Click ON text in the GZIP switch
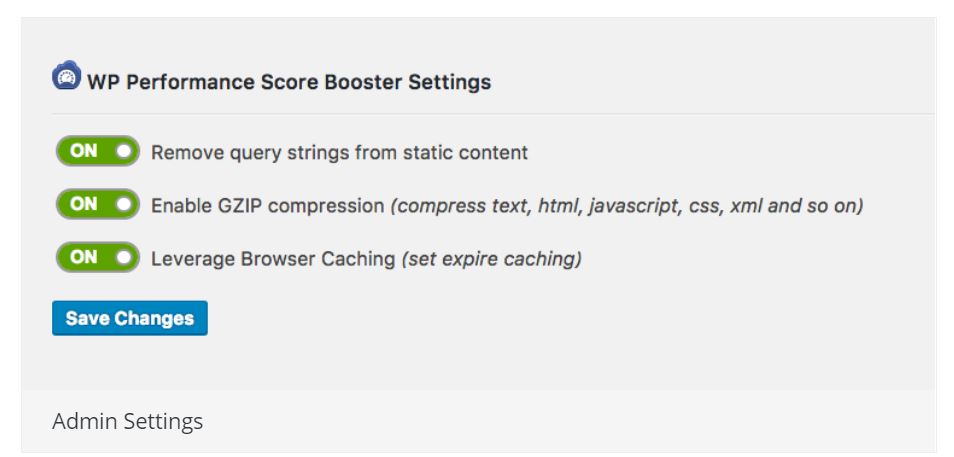Screen dimensions: 954x457 (83, 204)
